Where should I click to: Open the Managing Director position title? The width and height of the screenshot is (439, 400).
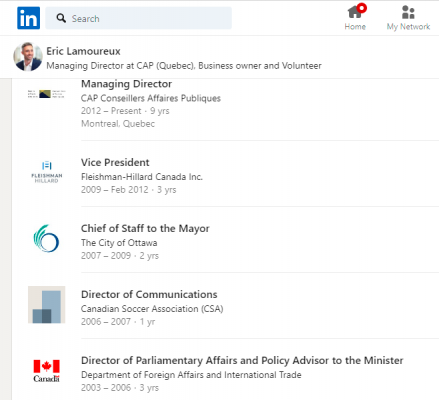126,84
